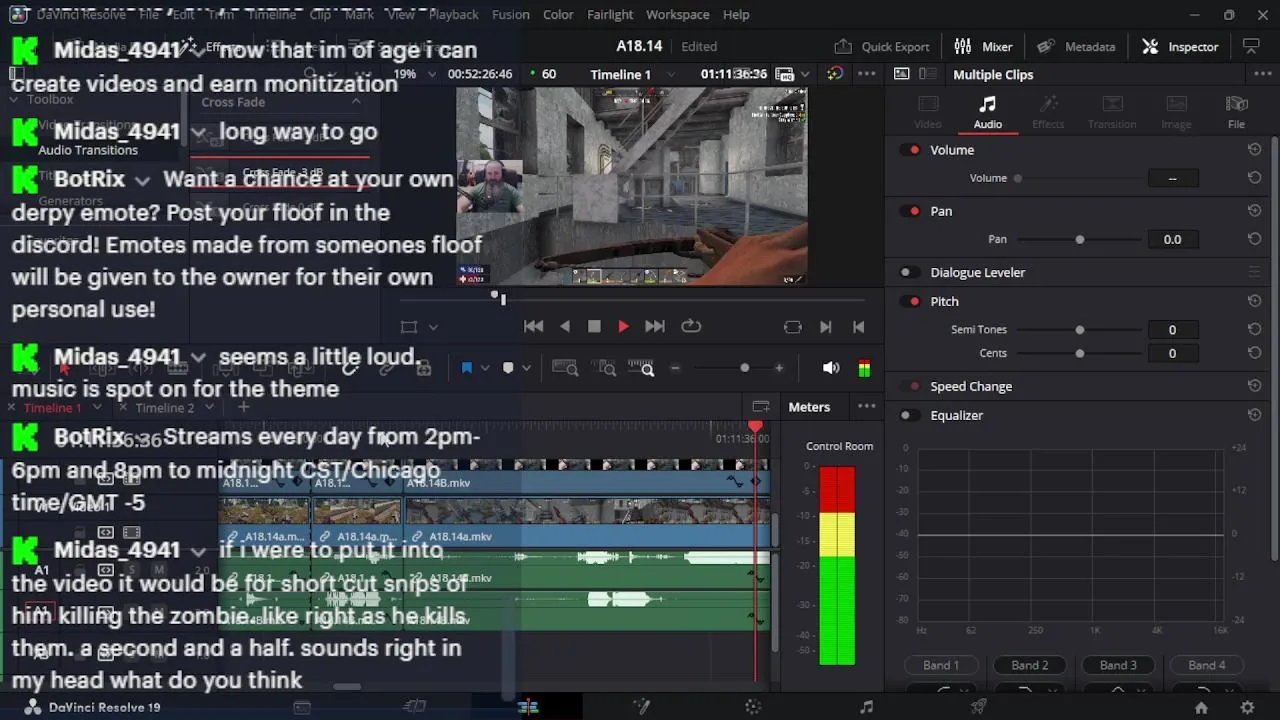Toggle the Pan section switch

coord(910,211)
